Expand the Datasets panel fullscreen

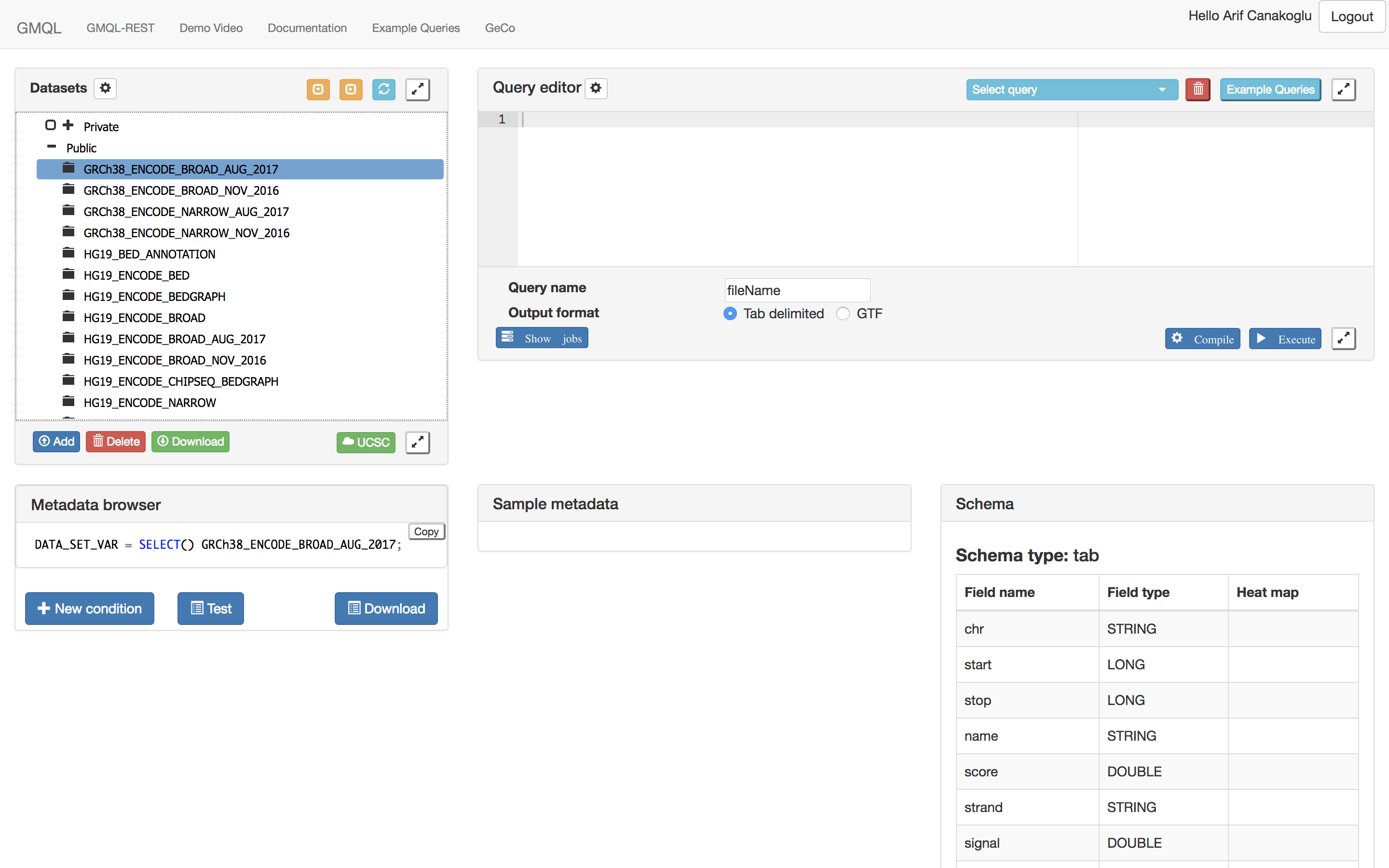click(417, 90)
